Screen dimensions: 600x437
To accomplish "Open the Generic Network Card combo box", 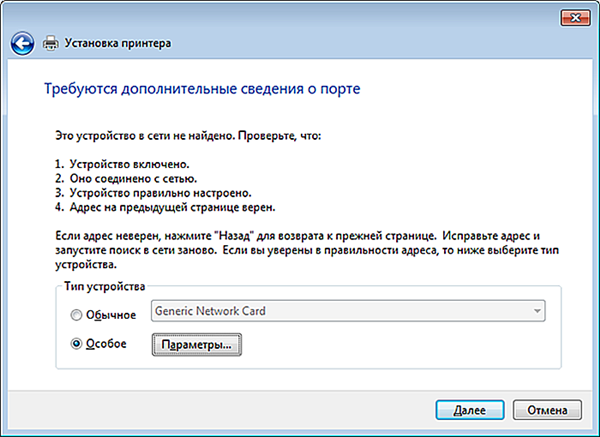I will coord(348,311).
